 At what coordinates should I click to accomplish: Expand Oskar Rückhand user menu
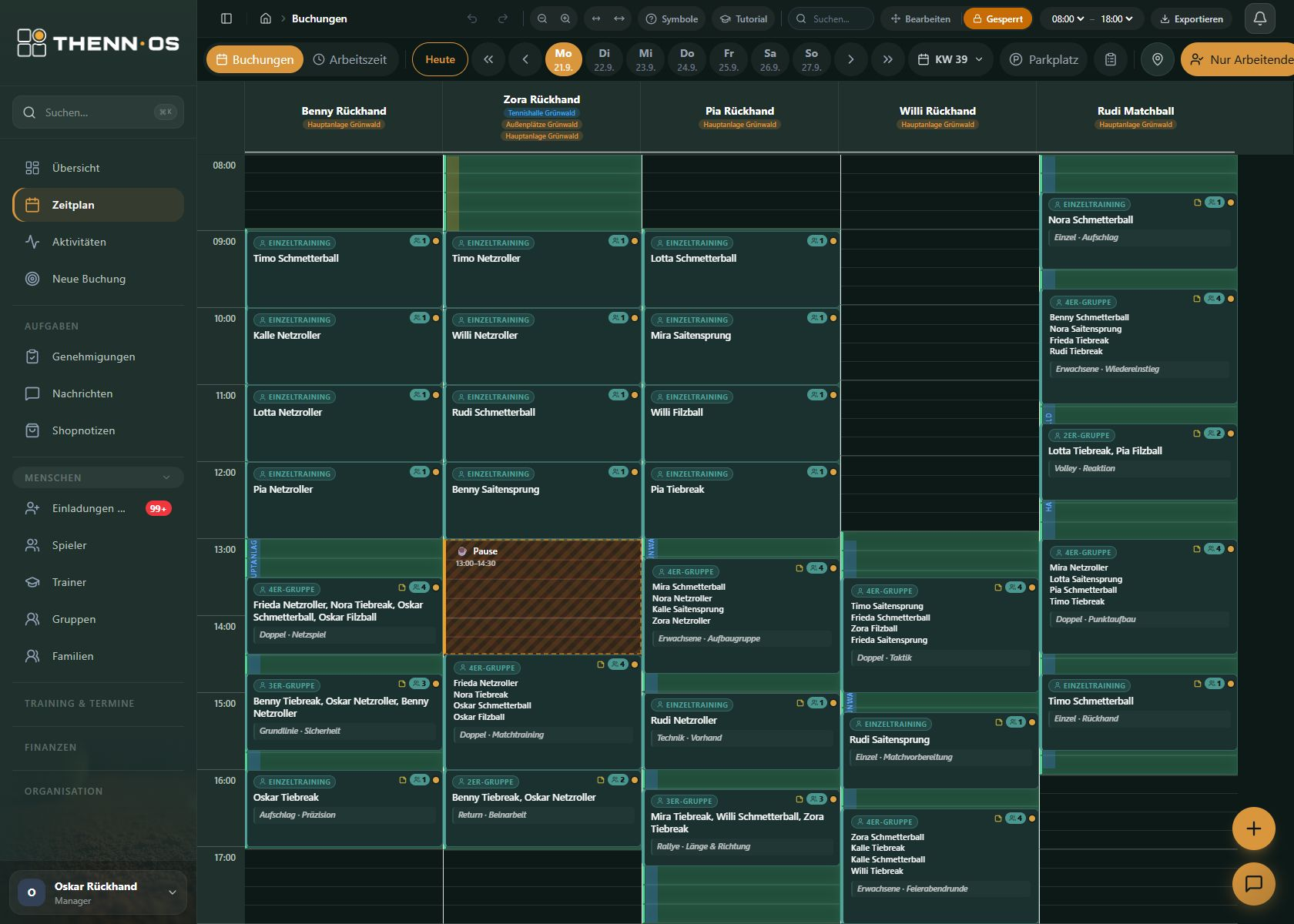(98, 892)
